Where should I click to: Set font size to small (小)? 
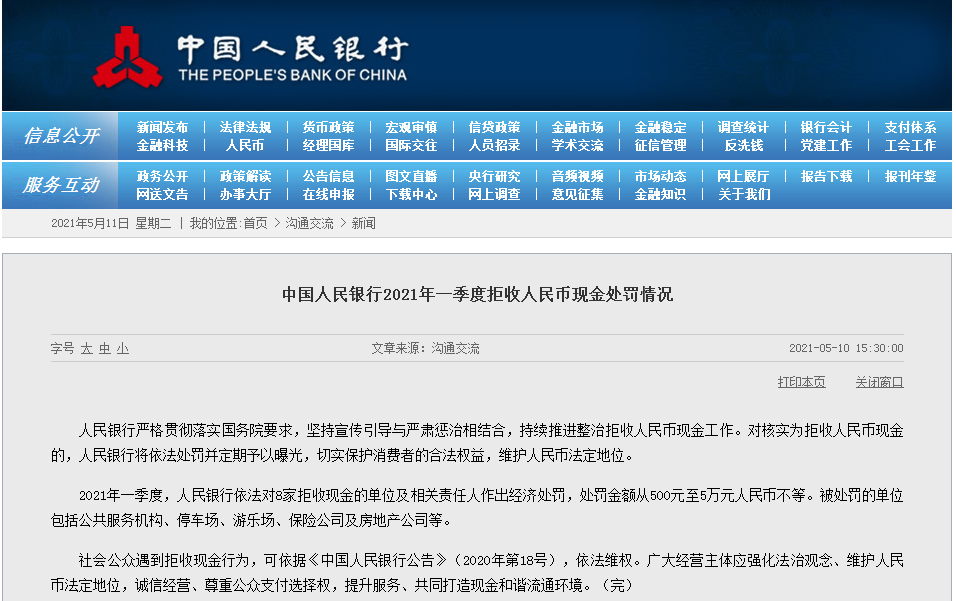pyautogui.click(x=123, y=349)
